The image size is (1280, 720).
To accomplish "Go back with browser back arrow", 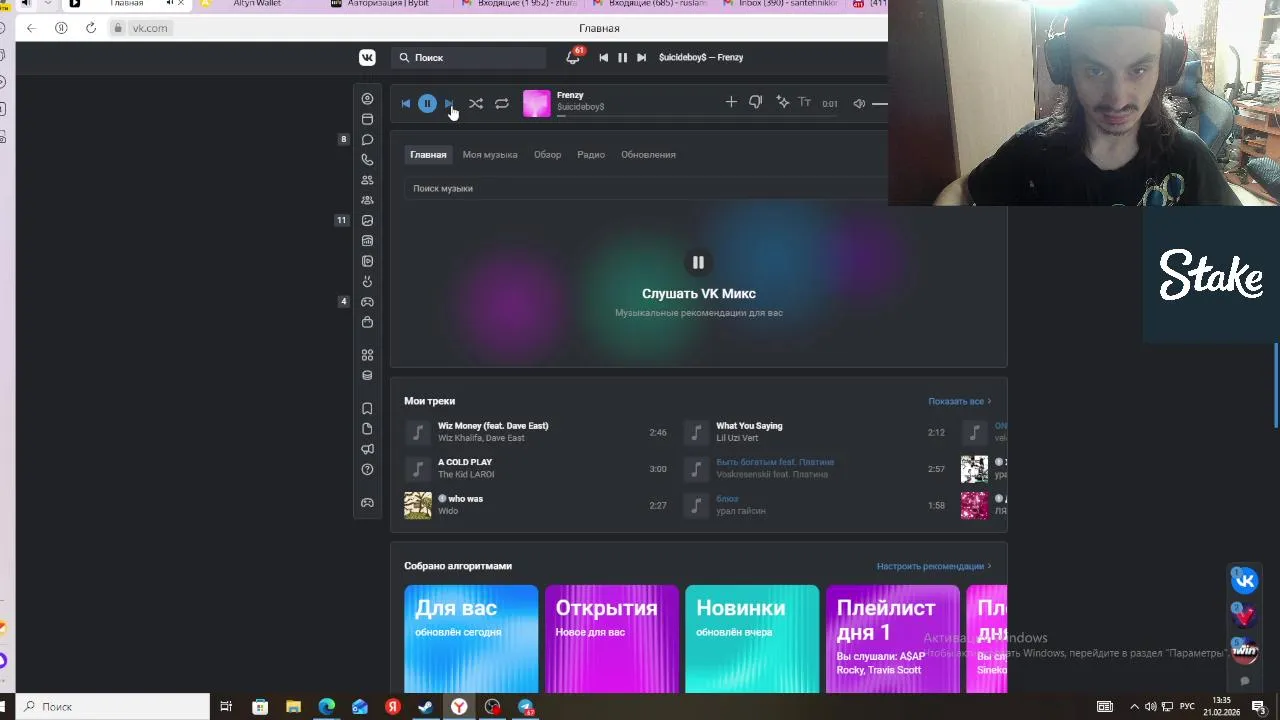I will [31, 28].
